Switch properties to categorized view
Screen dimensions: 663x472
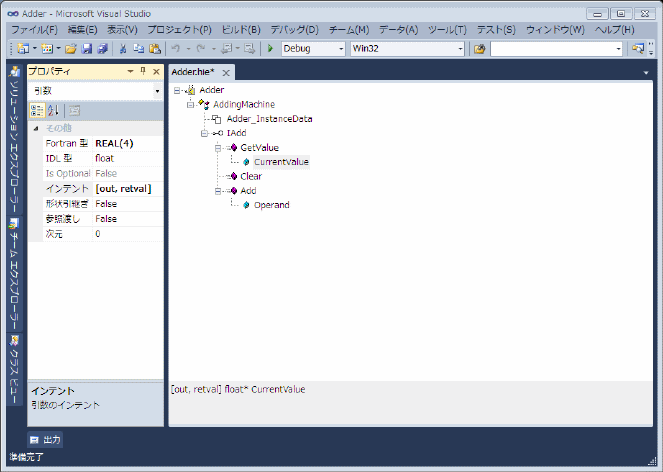point(37,110)
